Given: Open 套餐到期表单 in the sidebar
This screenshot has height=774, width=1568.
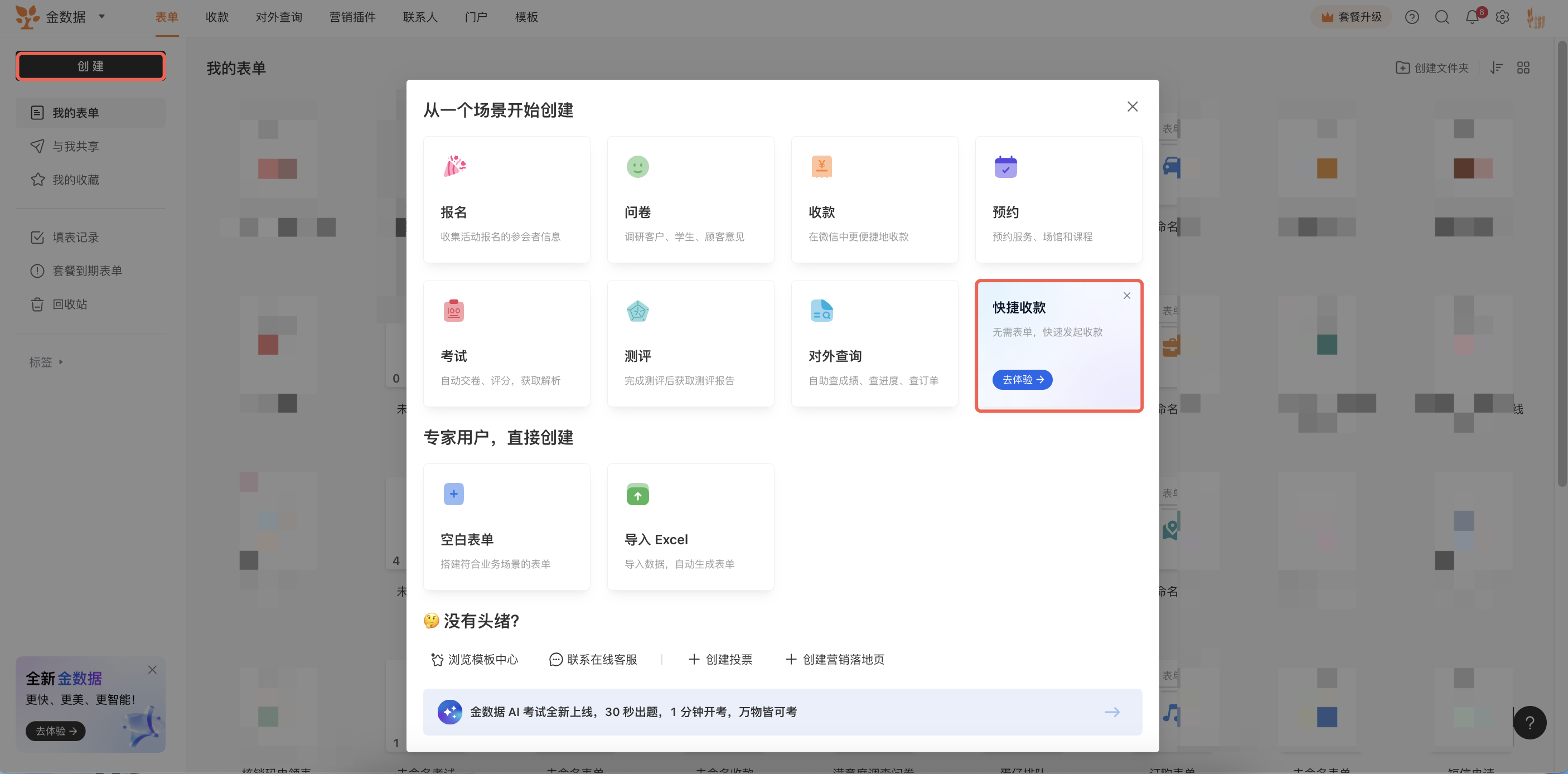Looking at the screenshot, I should 91,271.
